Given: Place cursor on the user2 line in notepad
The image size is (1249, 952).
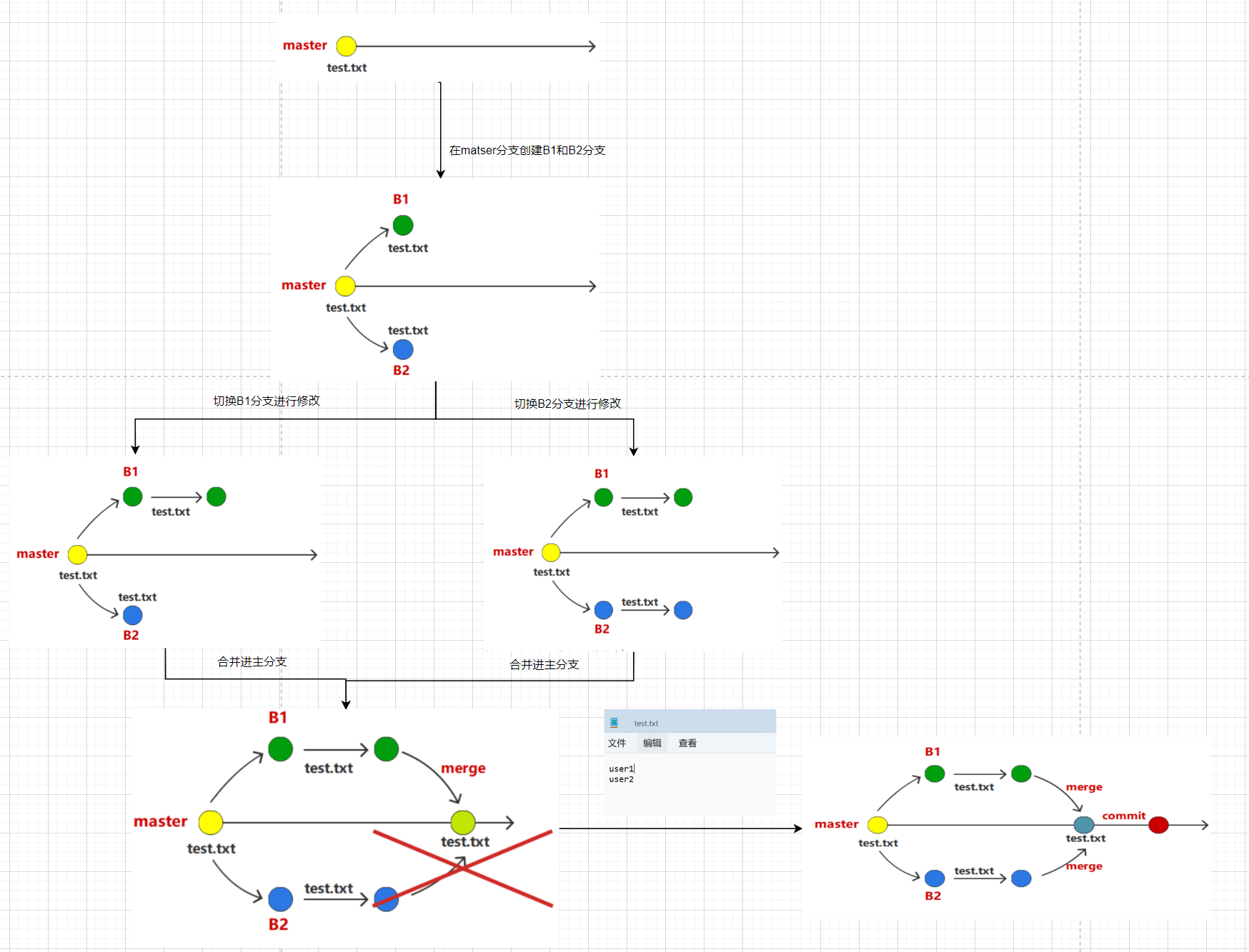Looking at the screenshot, I should (621, 779).
